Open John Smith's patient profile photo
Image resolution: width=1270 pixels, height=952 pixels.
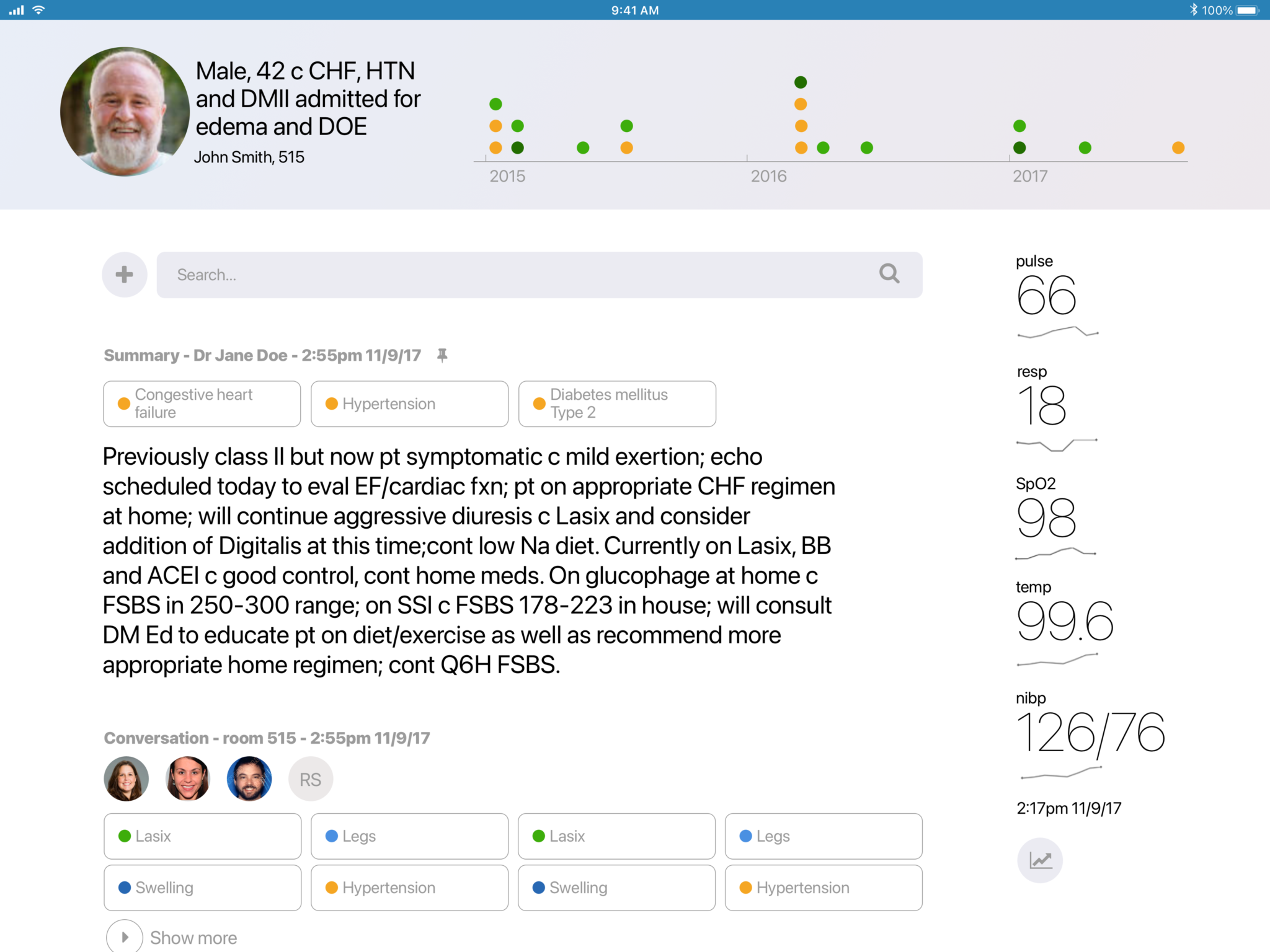click(x=125, y=112)
